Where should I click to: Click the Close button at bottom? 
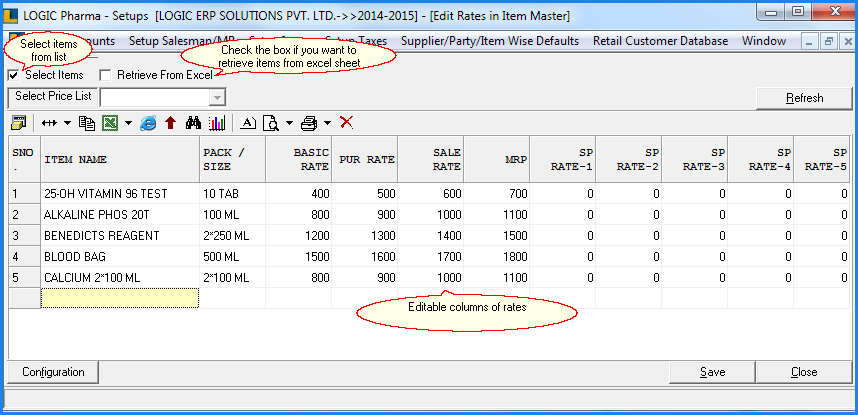pyautogui.click(x=804, y=372)
